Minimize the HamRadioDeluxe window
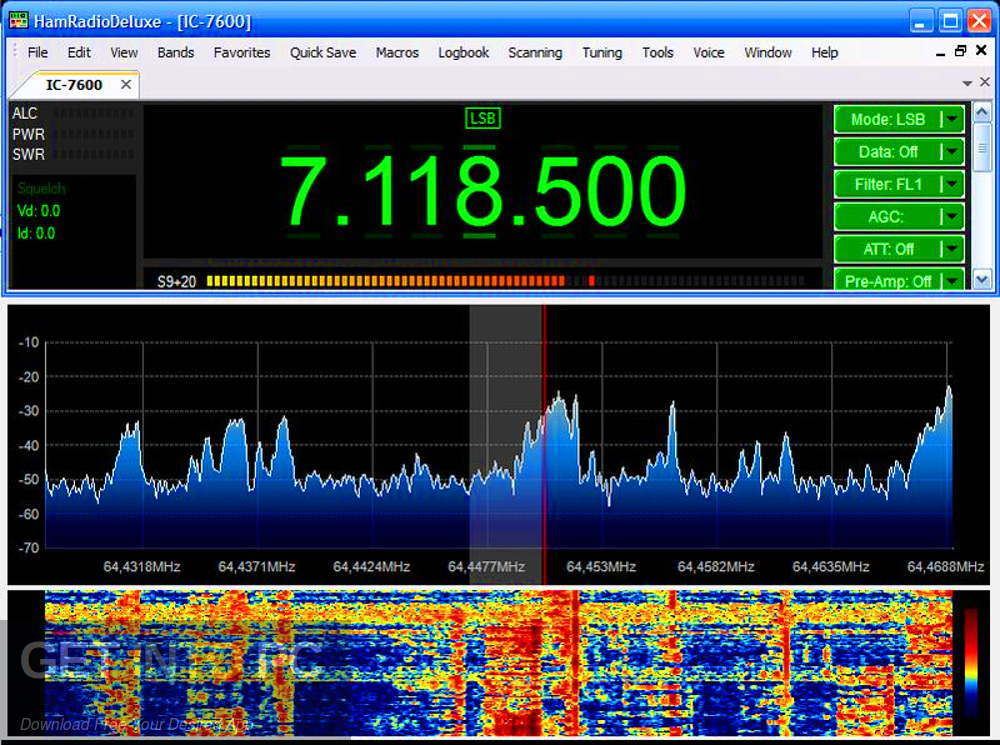The image size is (1000, 745). coord(920,21)
